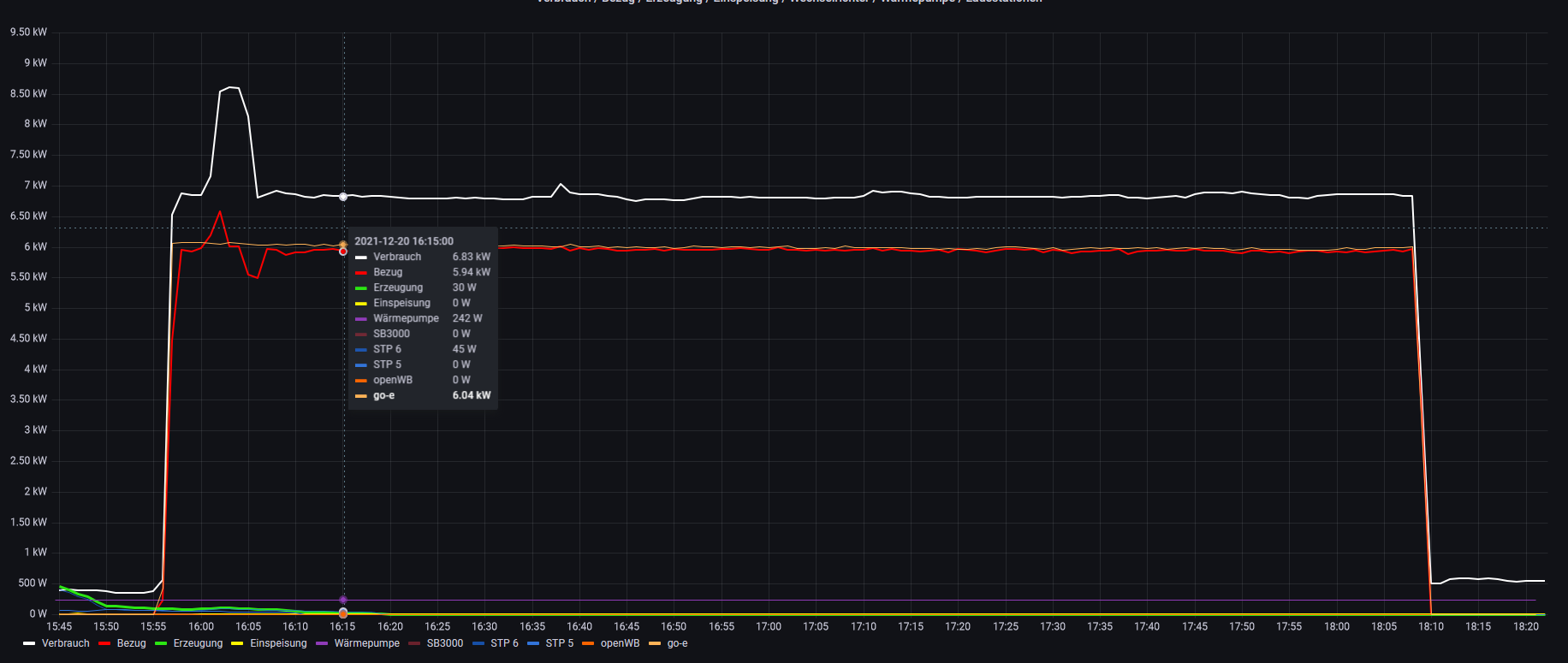This screenshot has width=1568, height=663.
Task: Click the go-e legend label
Action: click(x=677, y=643)
